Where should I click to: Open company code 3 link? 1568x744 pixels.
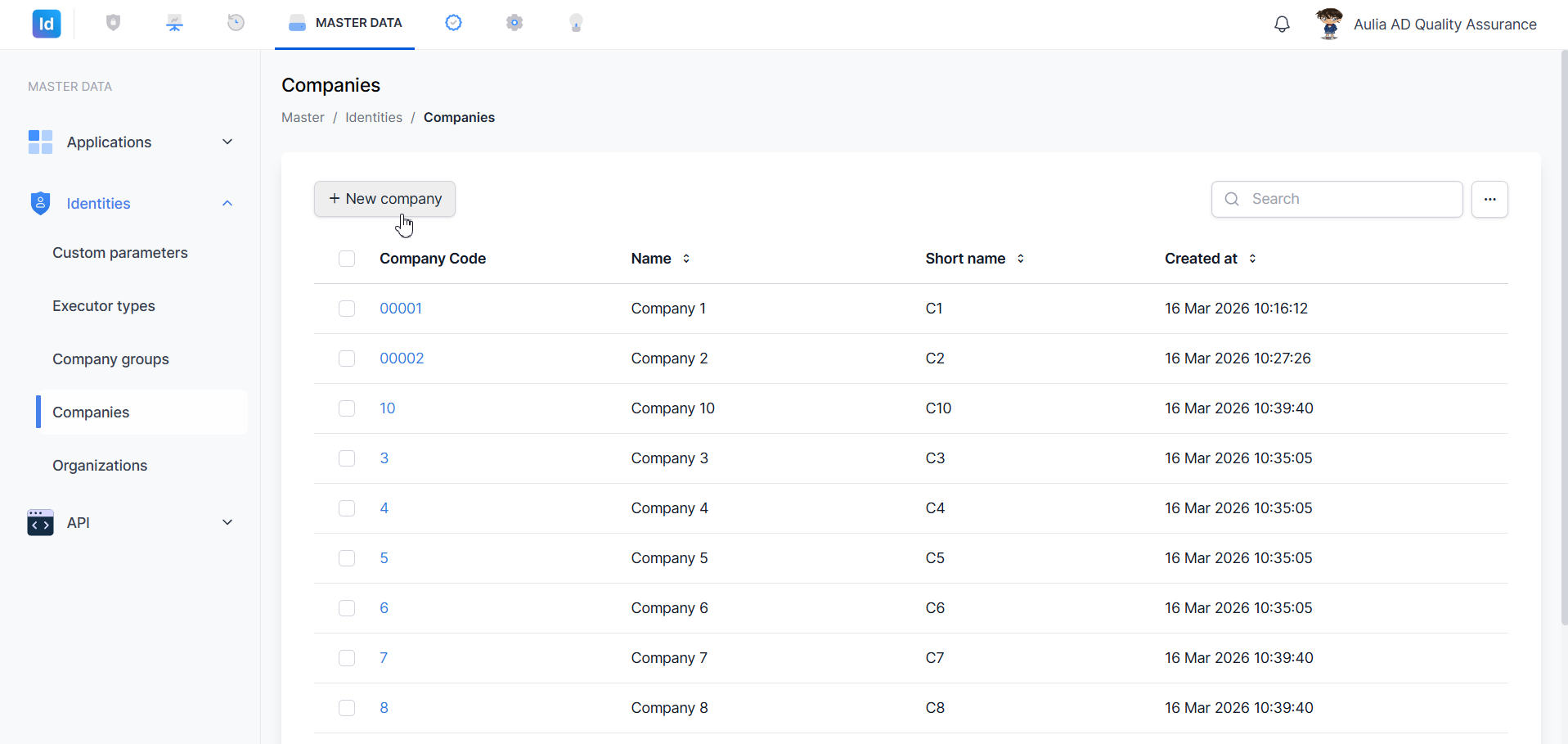[384, 458]
